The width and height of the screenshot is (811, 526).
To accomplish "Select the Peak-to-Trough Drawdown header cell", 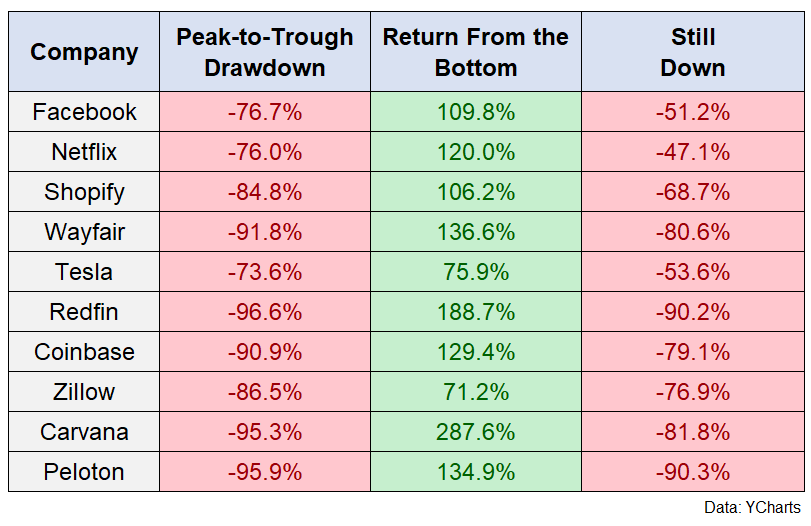I will pyautogui.click(x=265, y=52).
